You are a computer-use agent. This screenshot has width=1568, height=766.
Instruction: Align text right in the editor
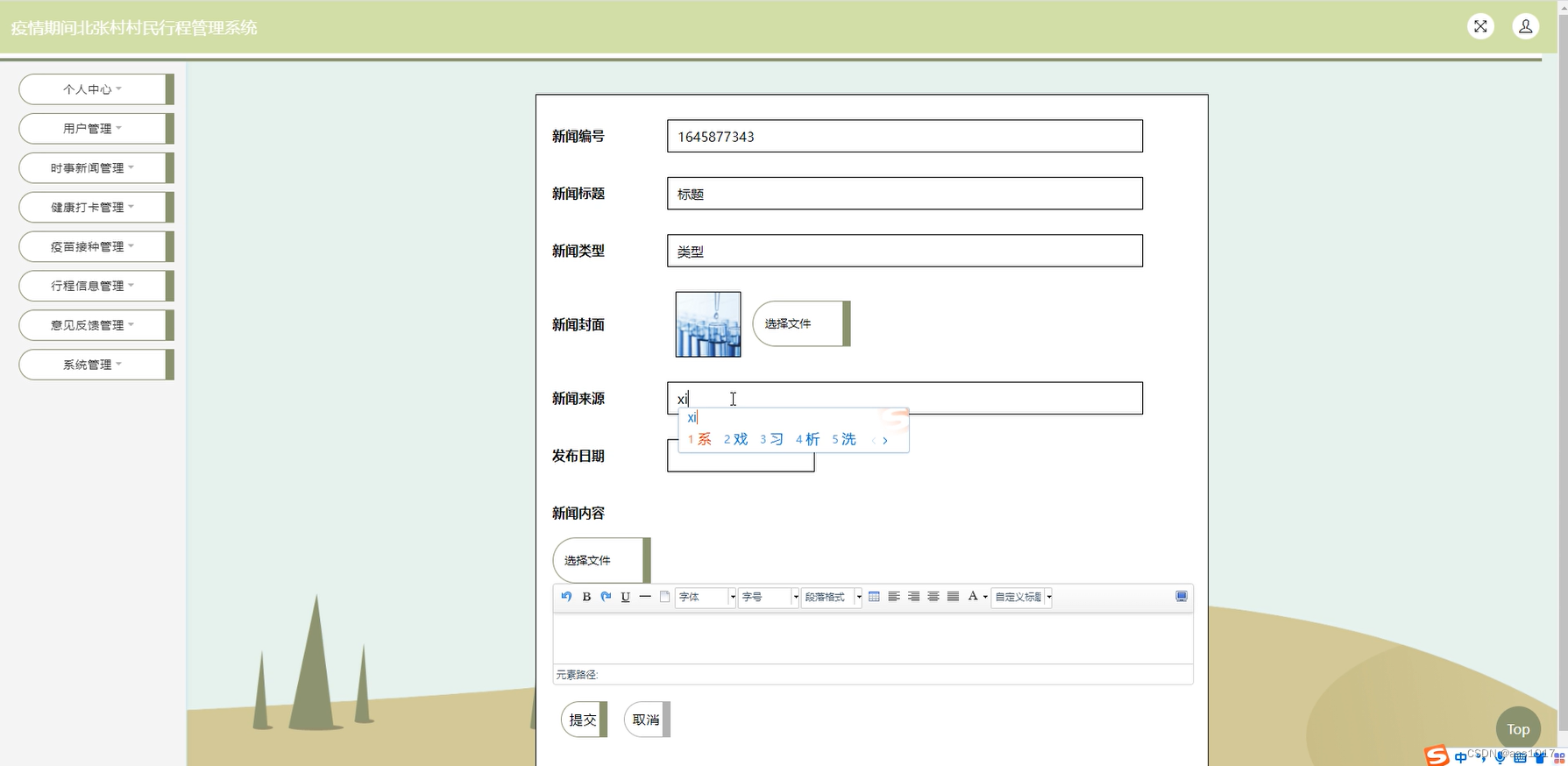point(913,596)
